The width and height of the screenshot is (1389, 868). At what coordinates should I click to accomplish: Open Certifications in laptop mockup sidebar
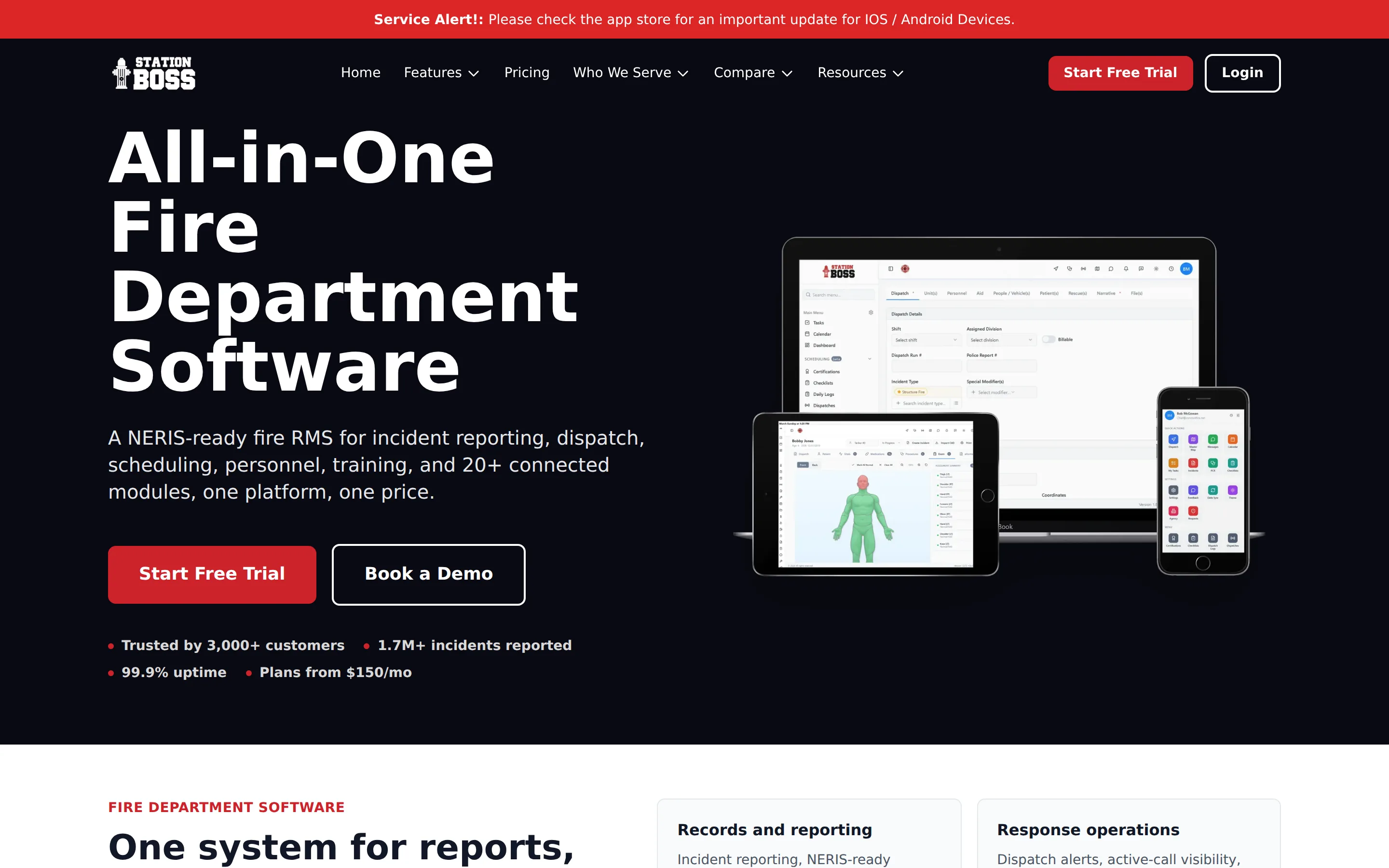[822, 372]
